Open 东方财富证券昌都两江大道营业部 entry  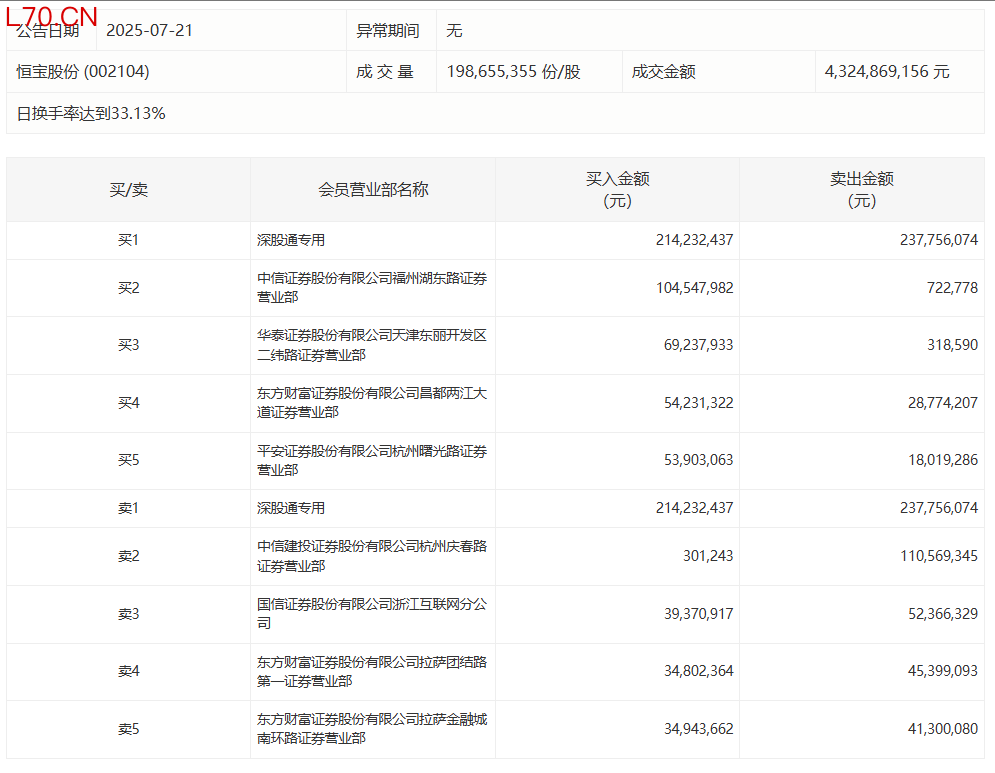[x=372, y=403]
